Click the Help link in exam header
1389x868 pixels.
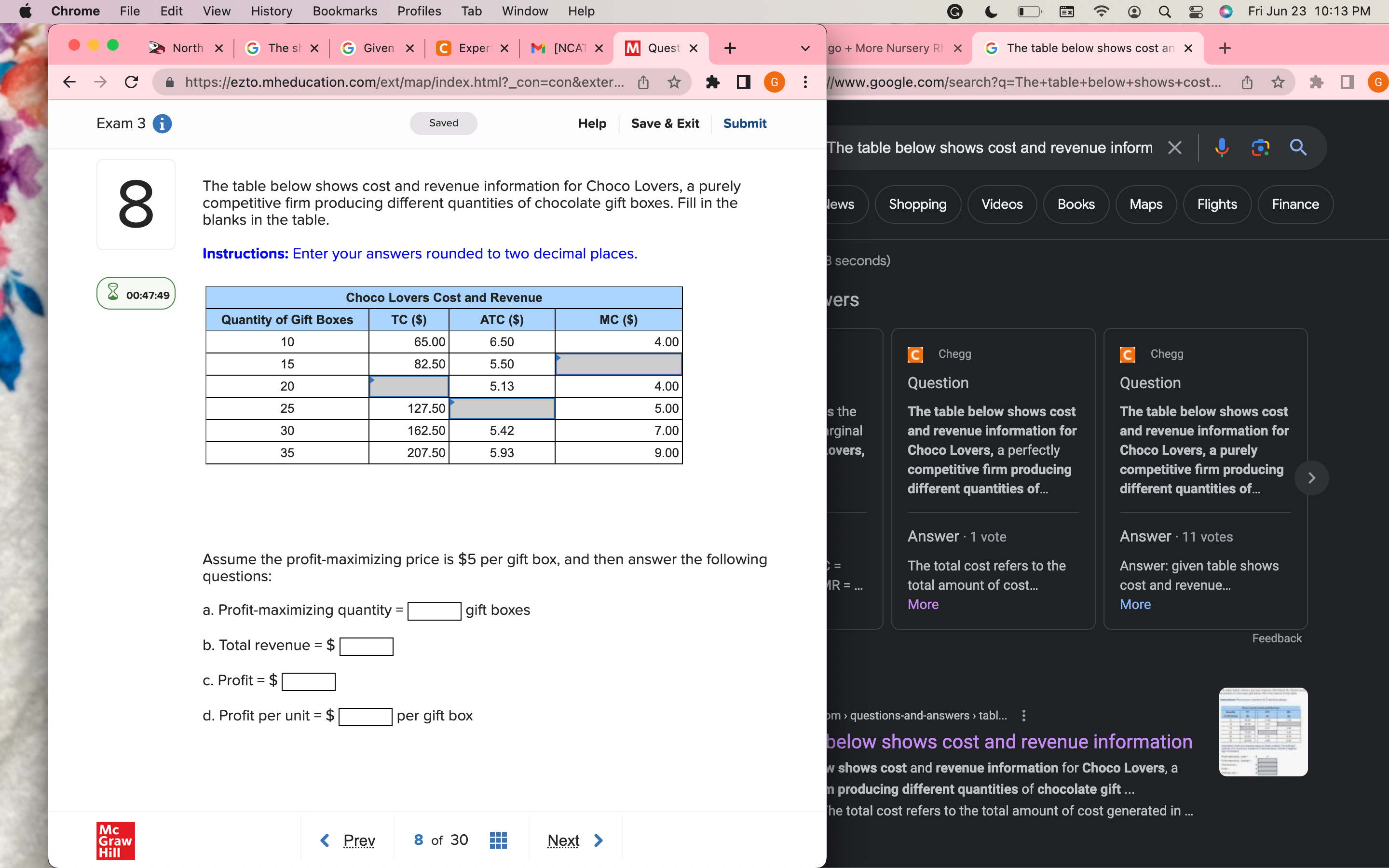[x=592, y=123]
